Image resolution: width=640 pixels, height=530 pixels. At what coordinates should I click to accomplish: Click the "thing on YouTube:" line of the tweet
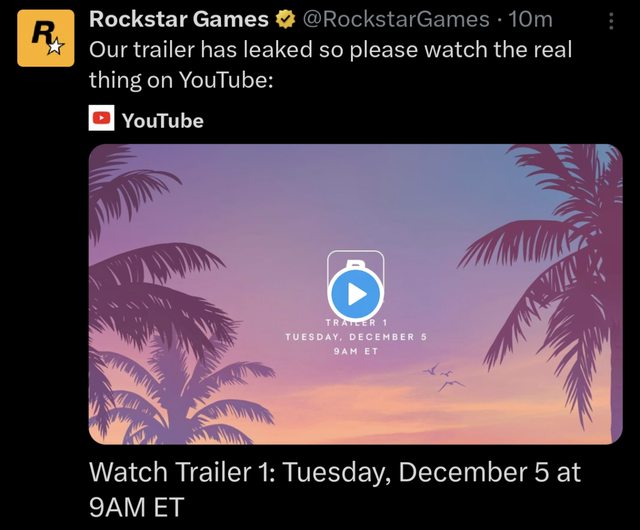(x=181, y=80)
